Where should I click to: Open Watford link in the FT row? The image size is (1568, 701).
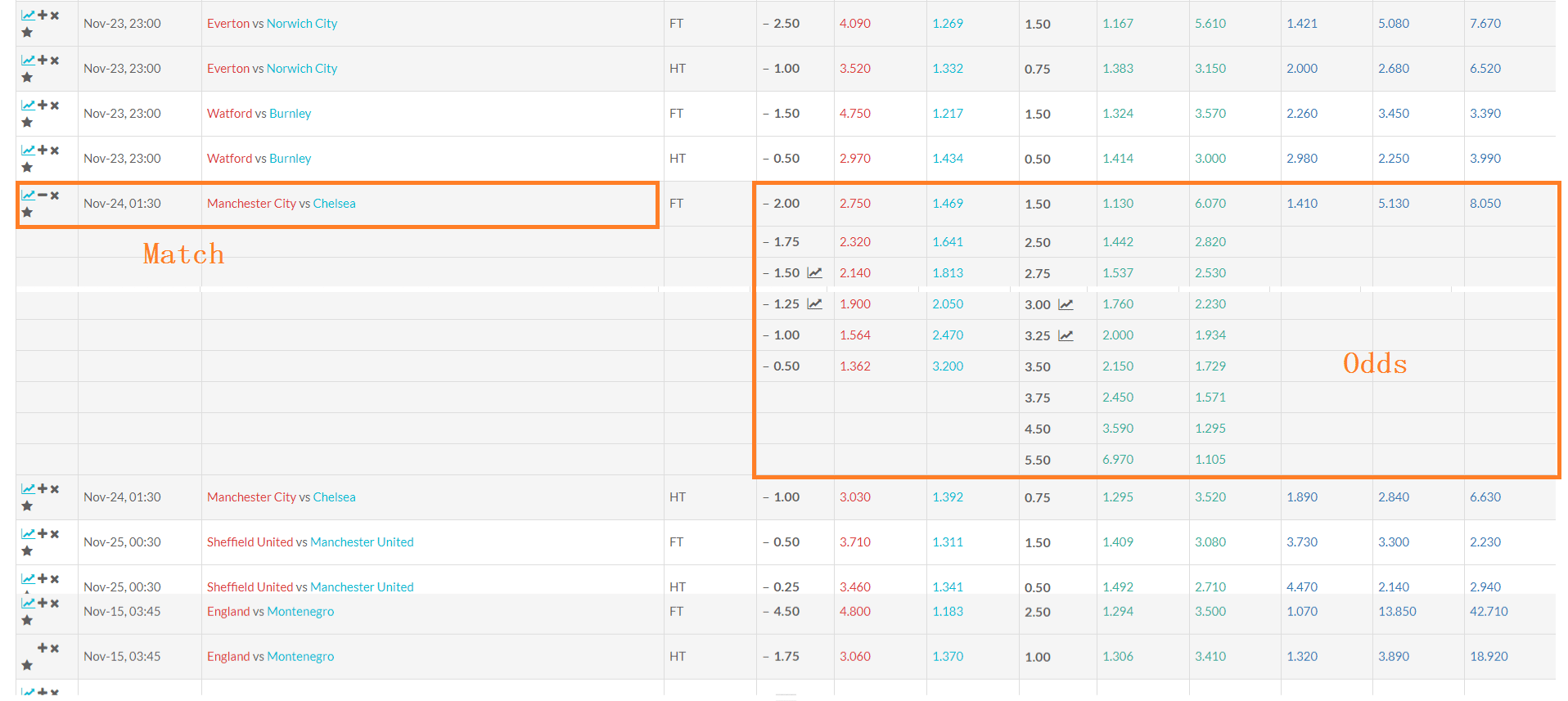coord(229,114)
